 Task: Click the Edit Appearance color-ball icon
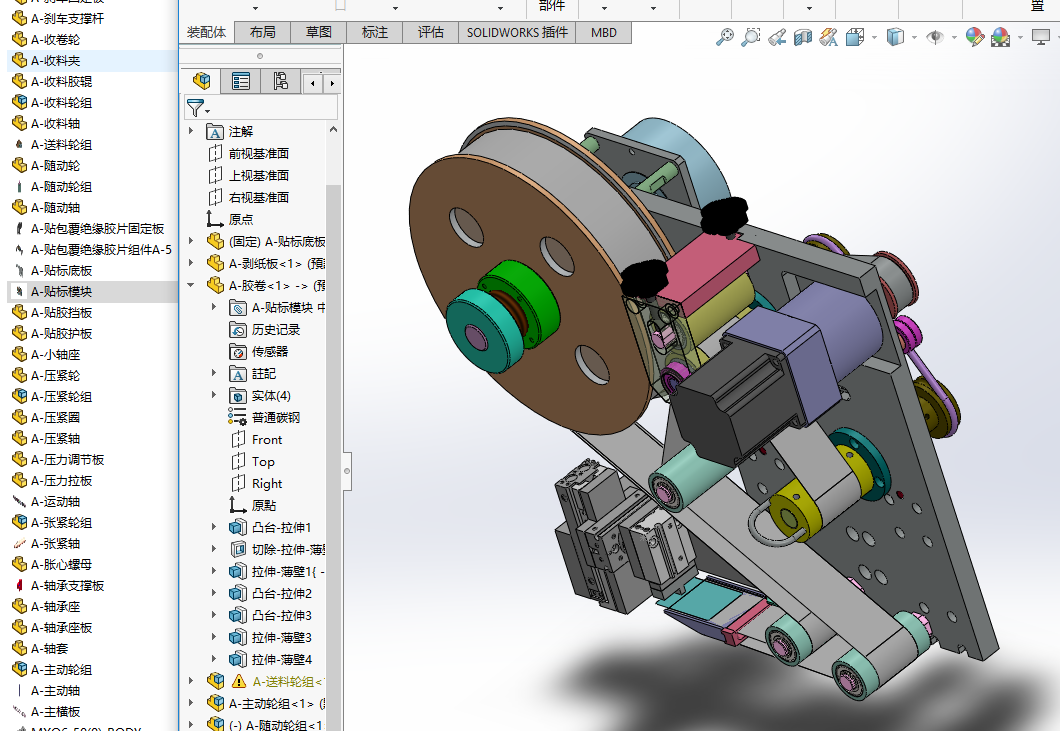coord(974,38)
